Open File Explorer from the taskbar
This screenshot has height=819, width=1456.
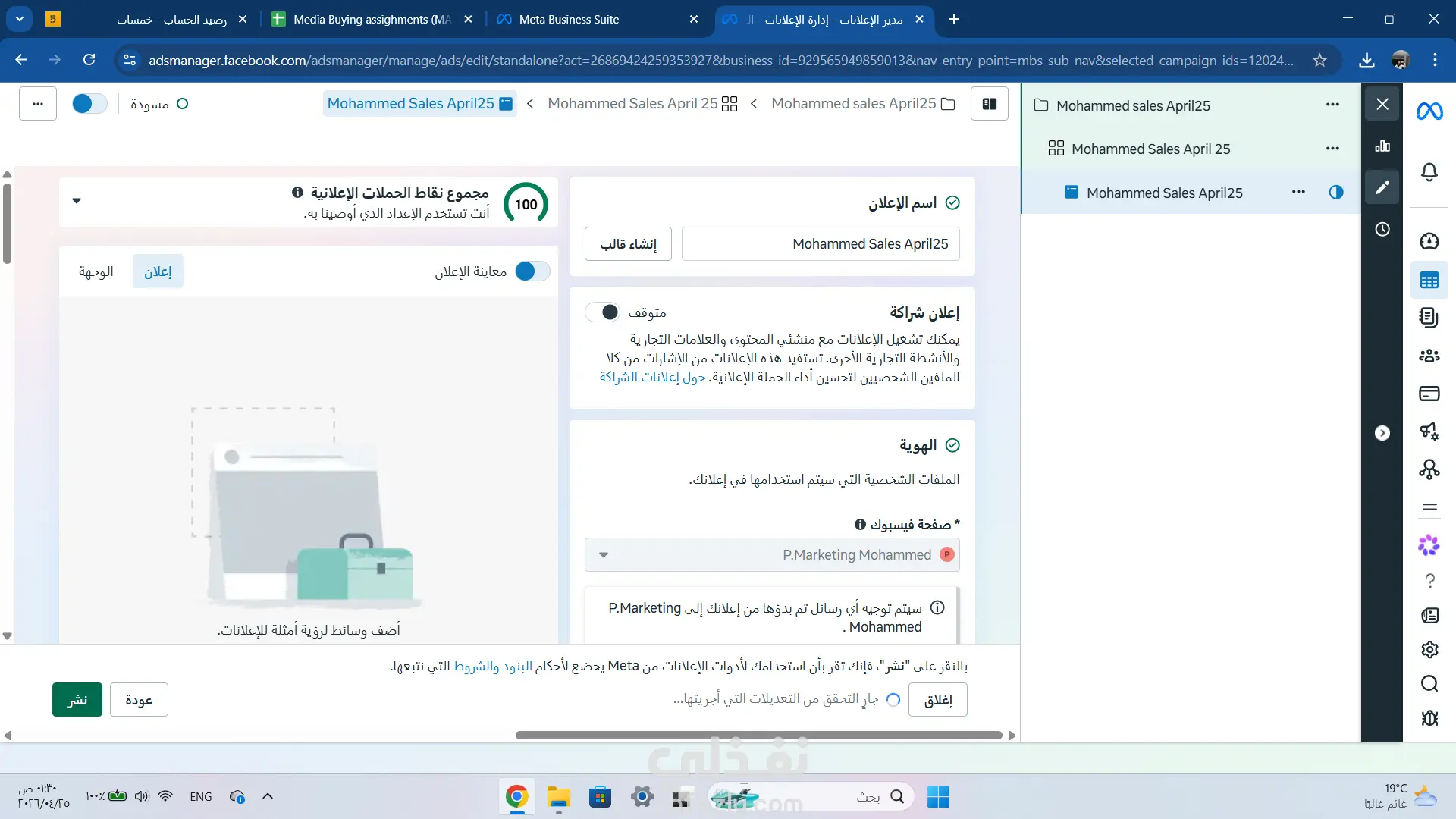tap(559, 796)
